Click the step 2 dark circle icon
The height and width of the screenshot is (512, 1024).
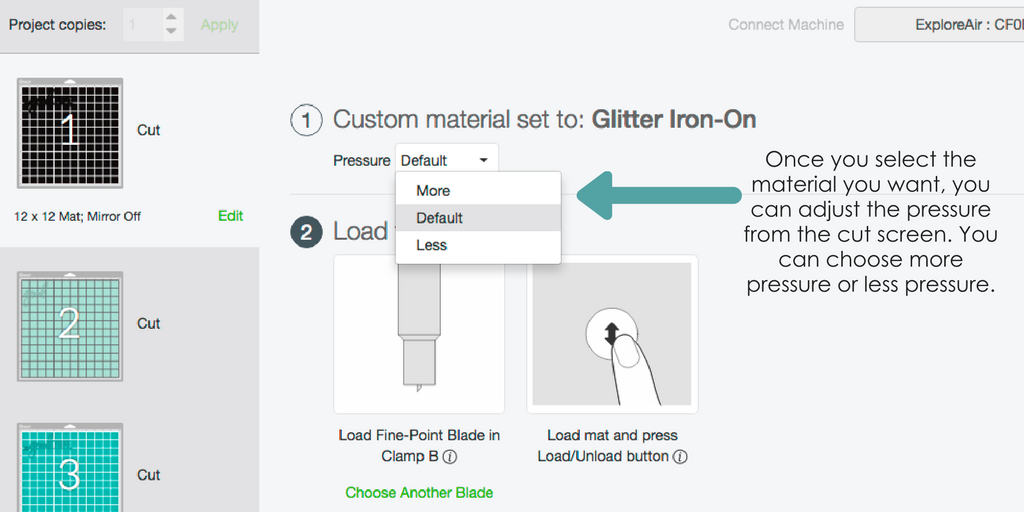pyautogui.click(x=306, y=232)
